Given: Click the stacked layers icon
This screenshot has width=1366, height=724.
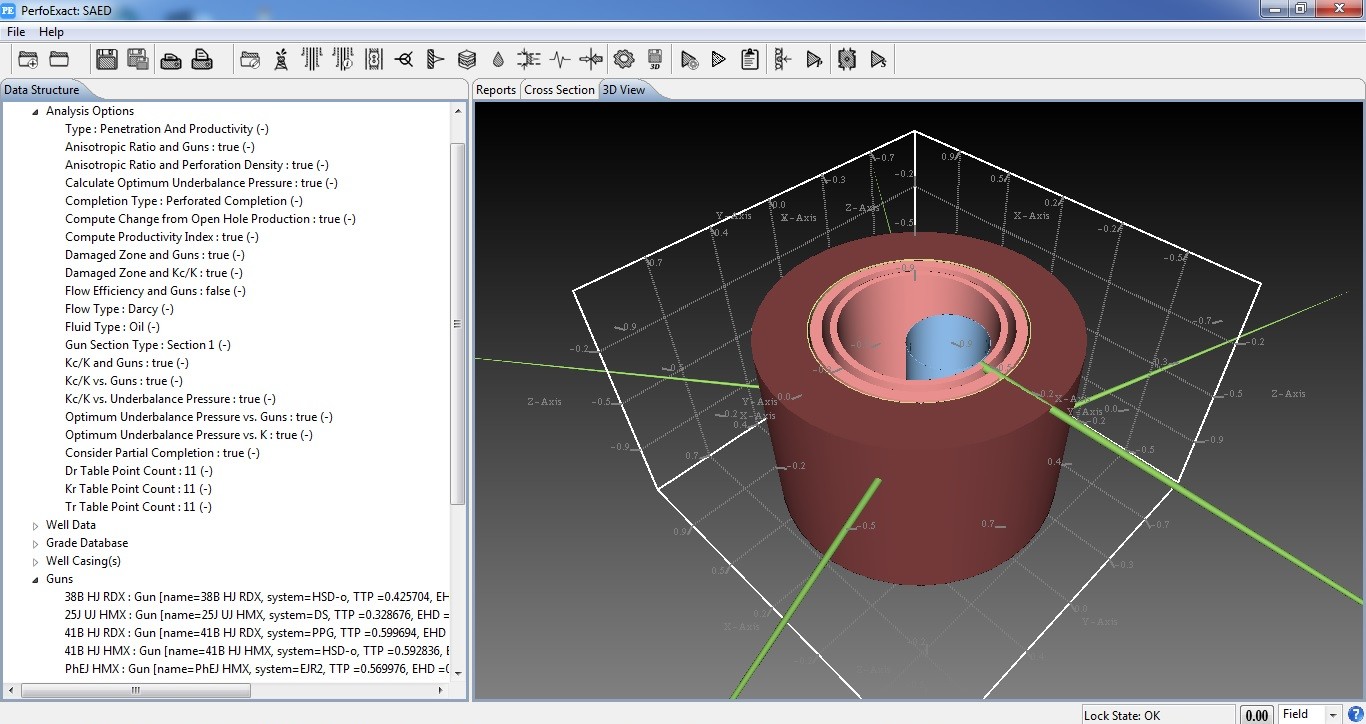Looking at the screenshot, I should click(x=467, y=60).
